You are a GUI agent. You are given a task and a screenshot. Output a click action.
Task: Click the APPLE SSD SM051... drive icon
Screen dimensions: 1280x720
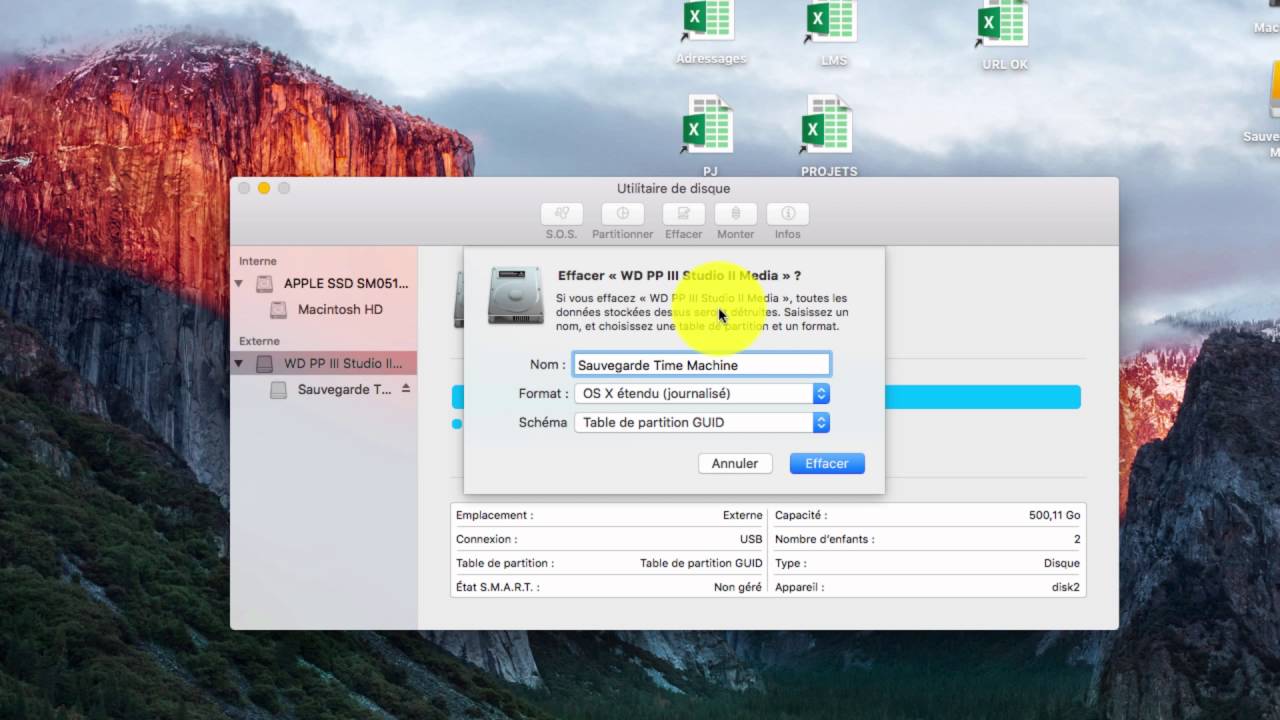264,284
